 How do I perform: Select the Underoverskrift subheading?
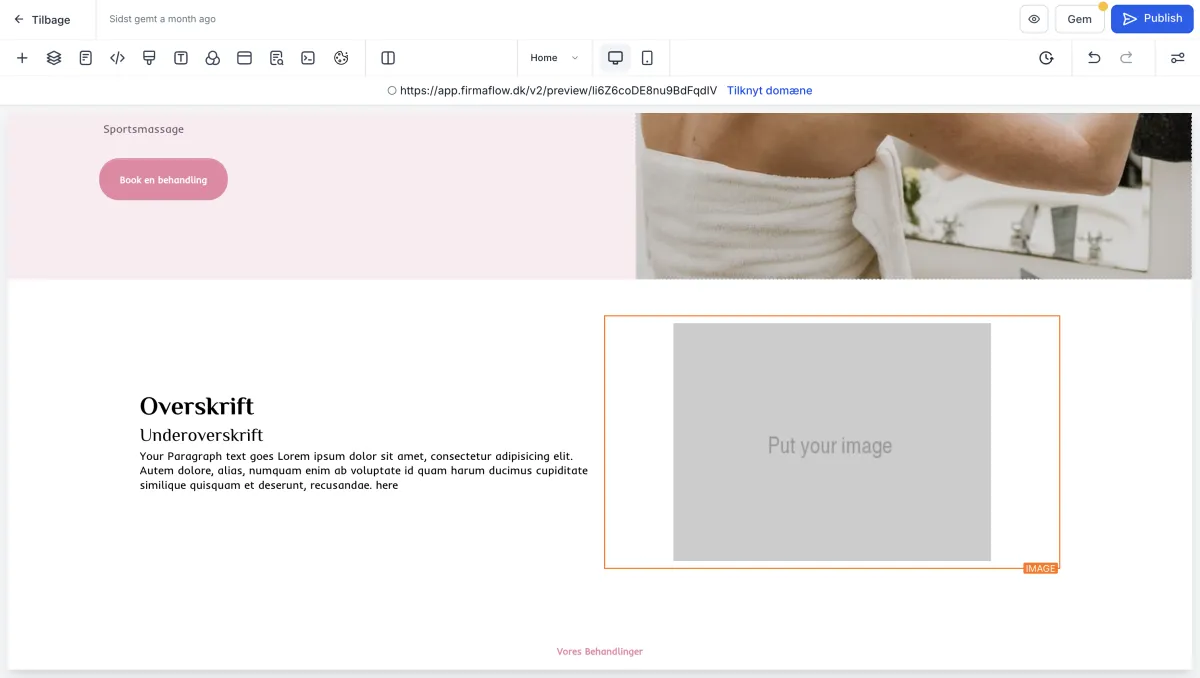click(x=201, y=435)
